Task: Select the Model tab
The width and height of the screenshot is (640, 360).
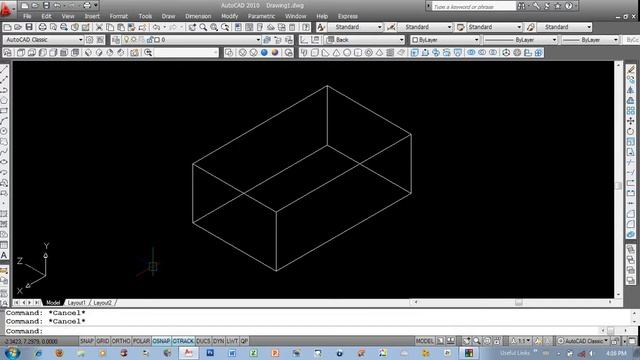Action: point(53,303)
